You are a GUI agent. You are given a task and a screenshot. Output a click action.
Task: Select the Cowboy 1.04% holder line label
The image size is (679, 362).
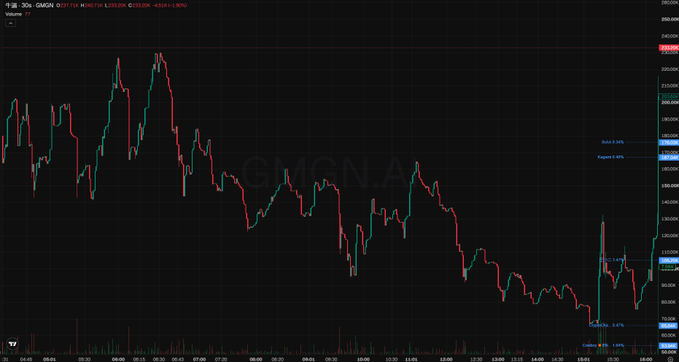pos(603,346)
